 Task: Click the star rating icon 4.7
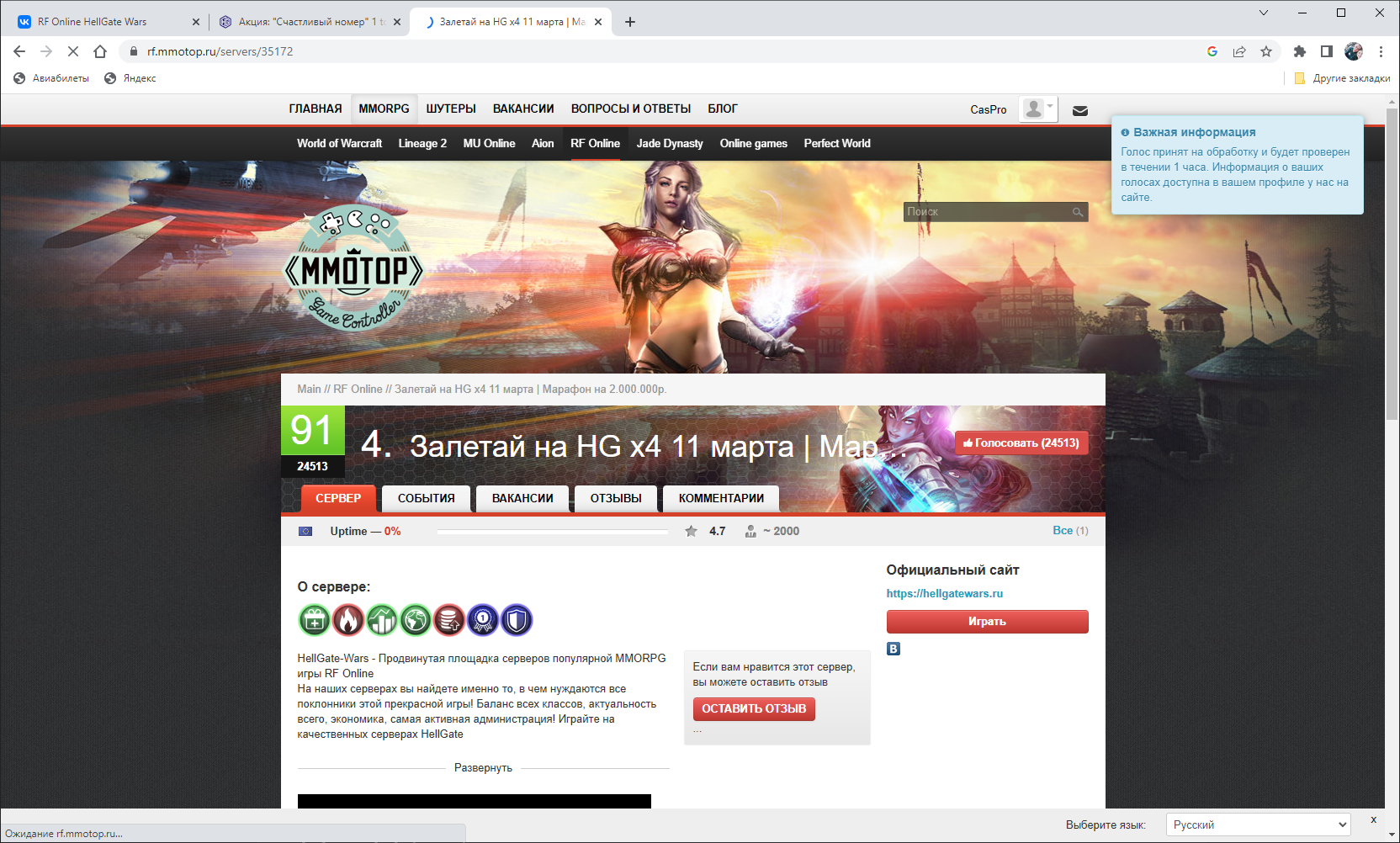[691, 531]
